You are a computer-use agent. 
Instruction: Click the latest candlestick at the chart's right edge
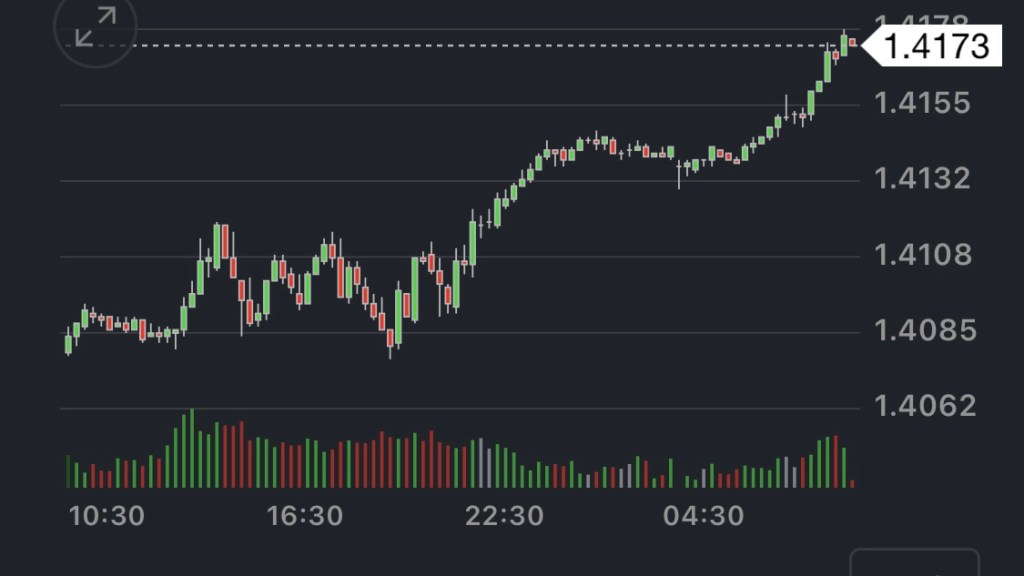(852, 42)
